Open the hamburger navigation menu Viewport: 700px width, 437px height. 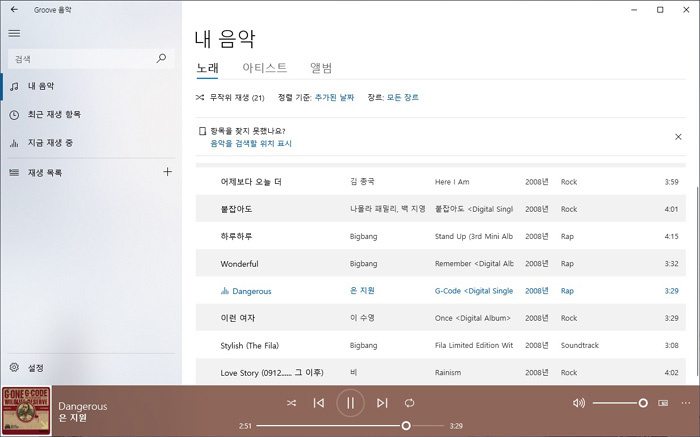[x=14, y=33]
